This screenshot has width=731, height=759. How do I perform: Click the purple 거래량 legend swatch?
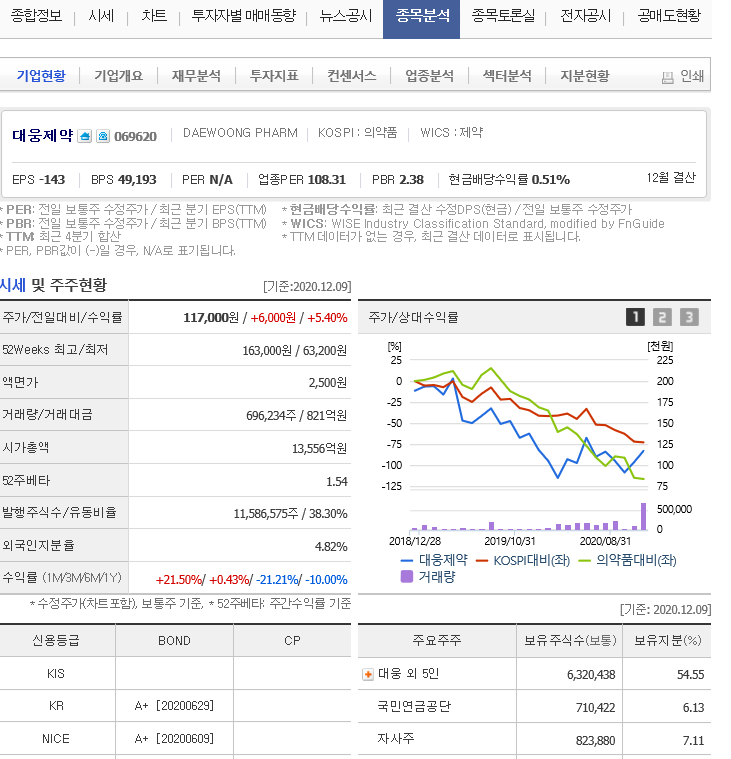[x=407, y=576]
